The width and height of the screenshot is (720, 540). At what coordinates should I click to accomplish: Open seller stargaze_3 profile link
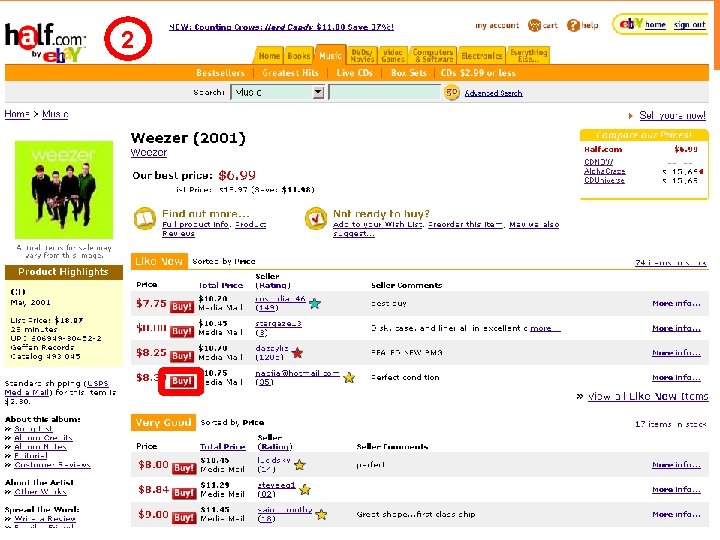click(278, 324)
